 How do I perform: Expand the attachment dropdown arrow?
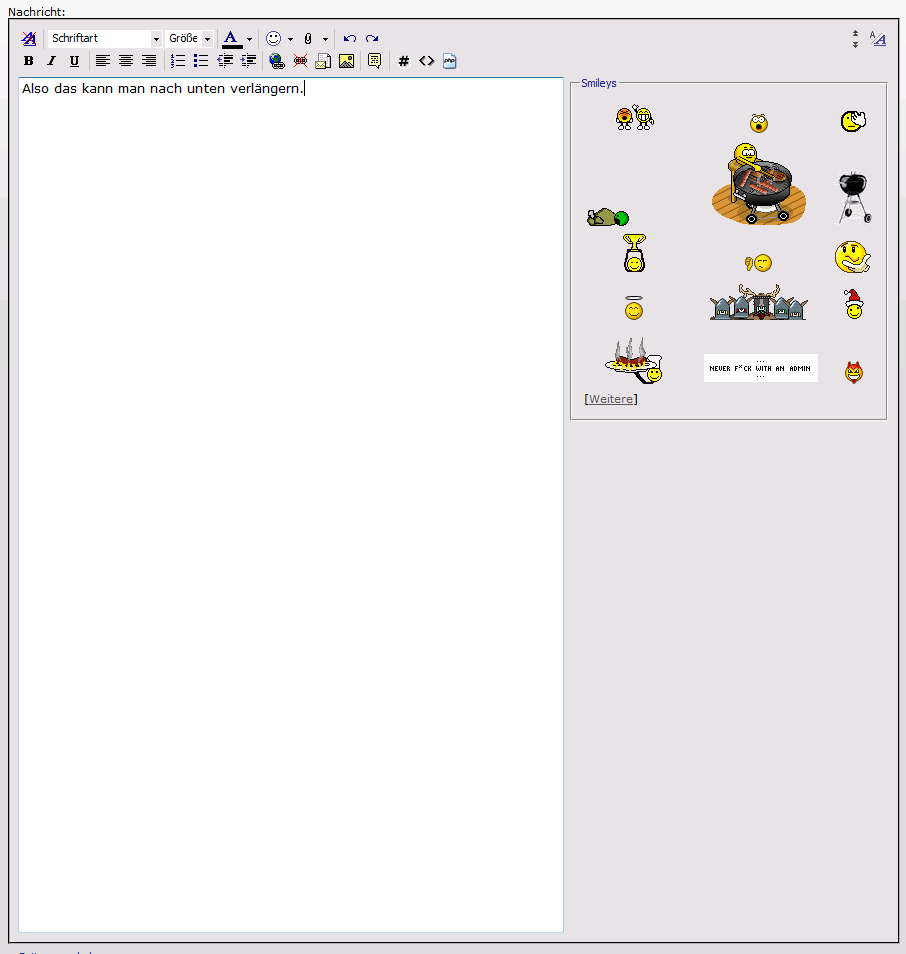click(326, 39)
